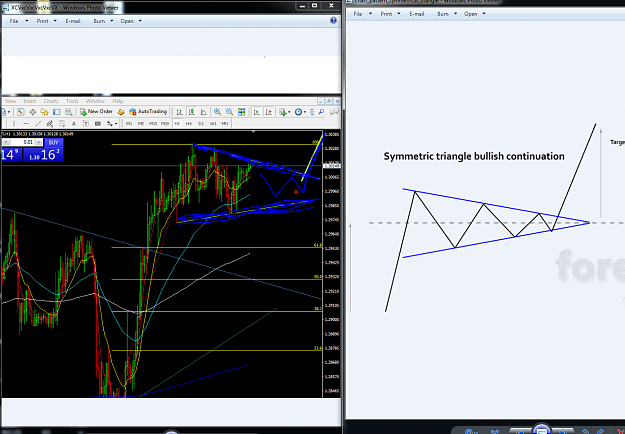Open MetaEditor yellow book icon
The image size is (625, 434).
point(121,112)
